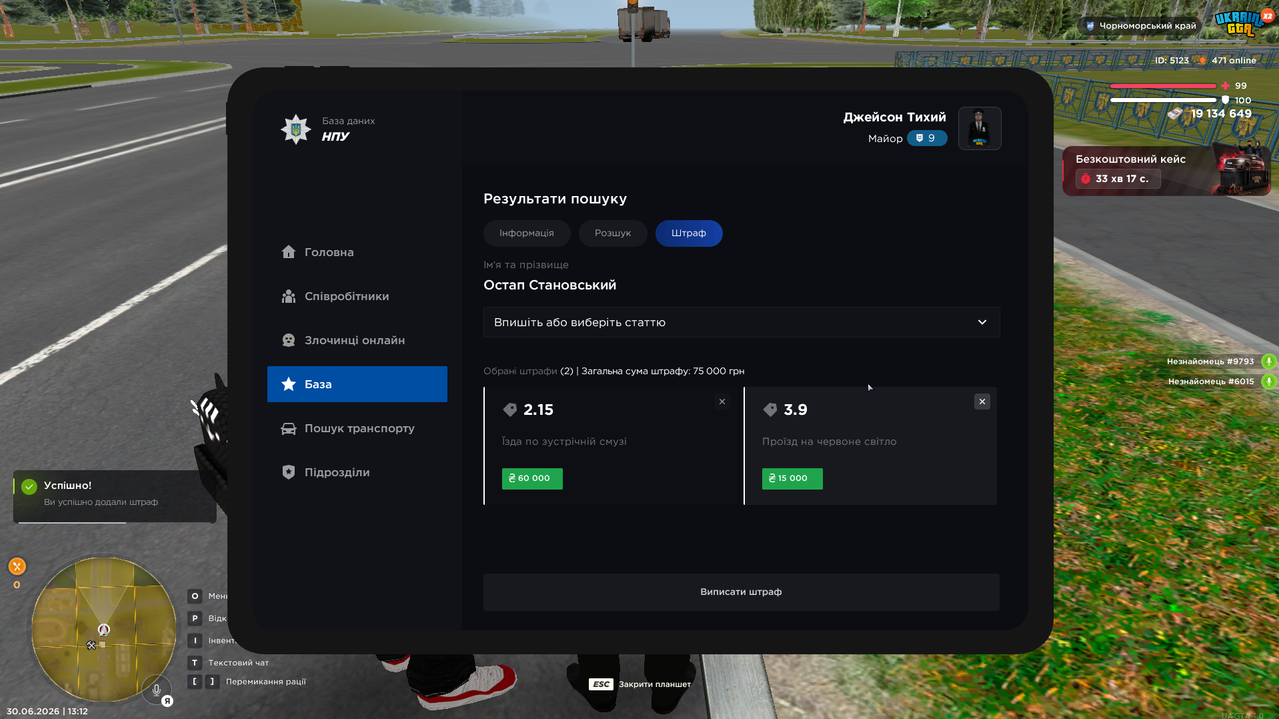1279x719 pixels.
Task: Click the minimap
Action: click(103, 630)
